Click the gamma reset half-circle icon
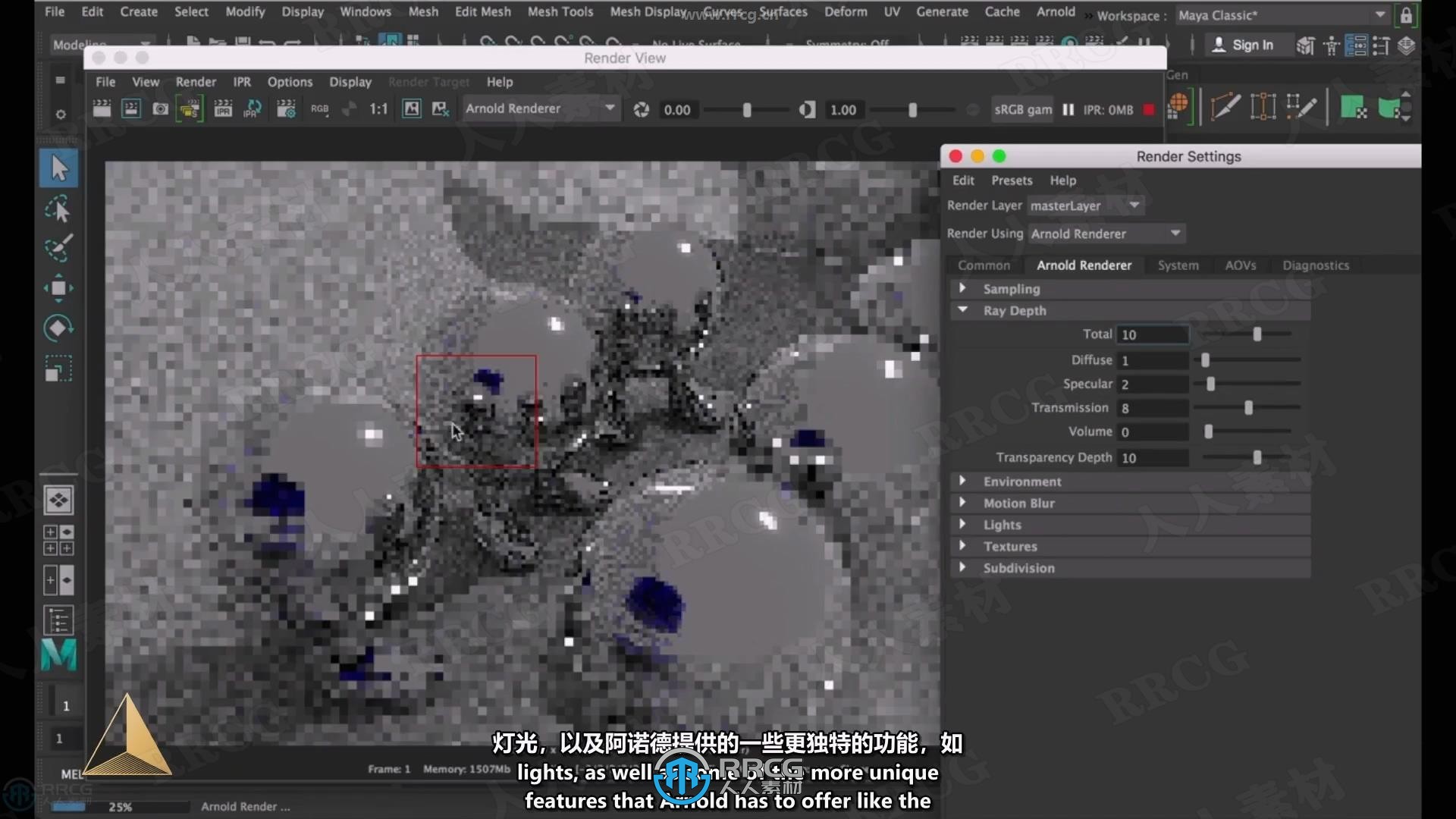The height and width of the screenshot is (819, 1456). 807,110
